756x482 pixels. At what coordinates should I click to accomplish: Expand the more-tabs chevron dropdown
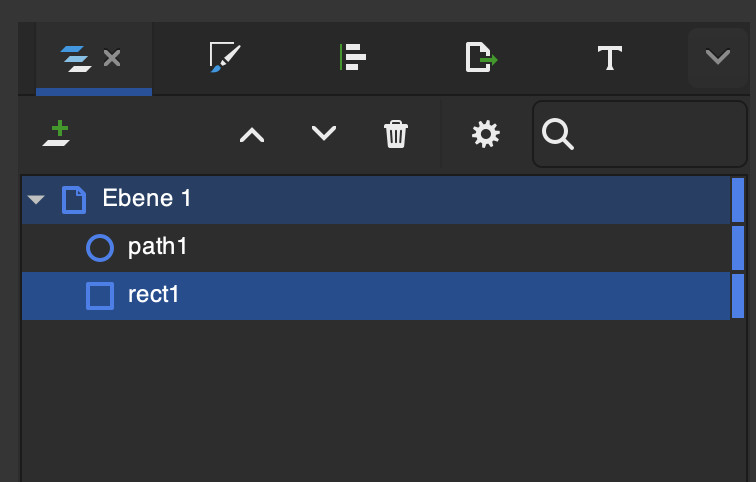[717, 57]
